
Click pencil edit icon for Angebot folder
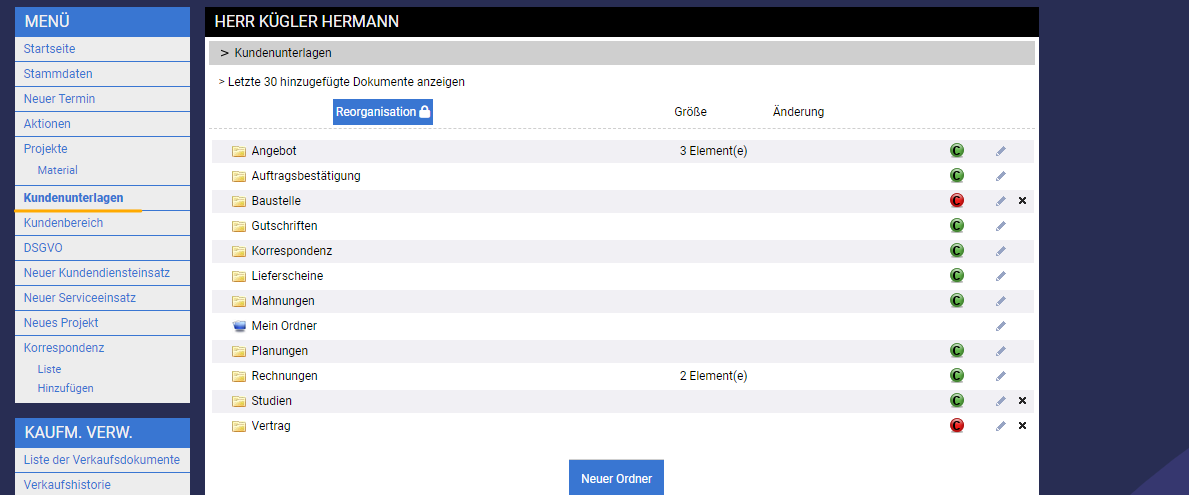[1000, 151]
